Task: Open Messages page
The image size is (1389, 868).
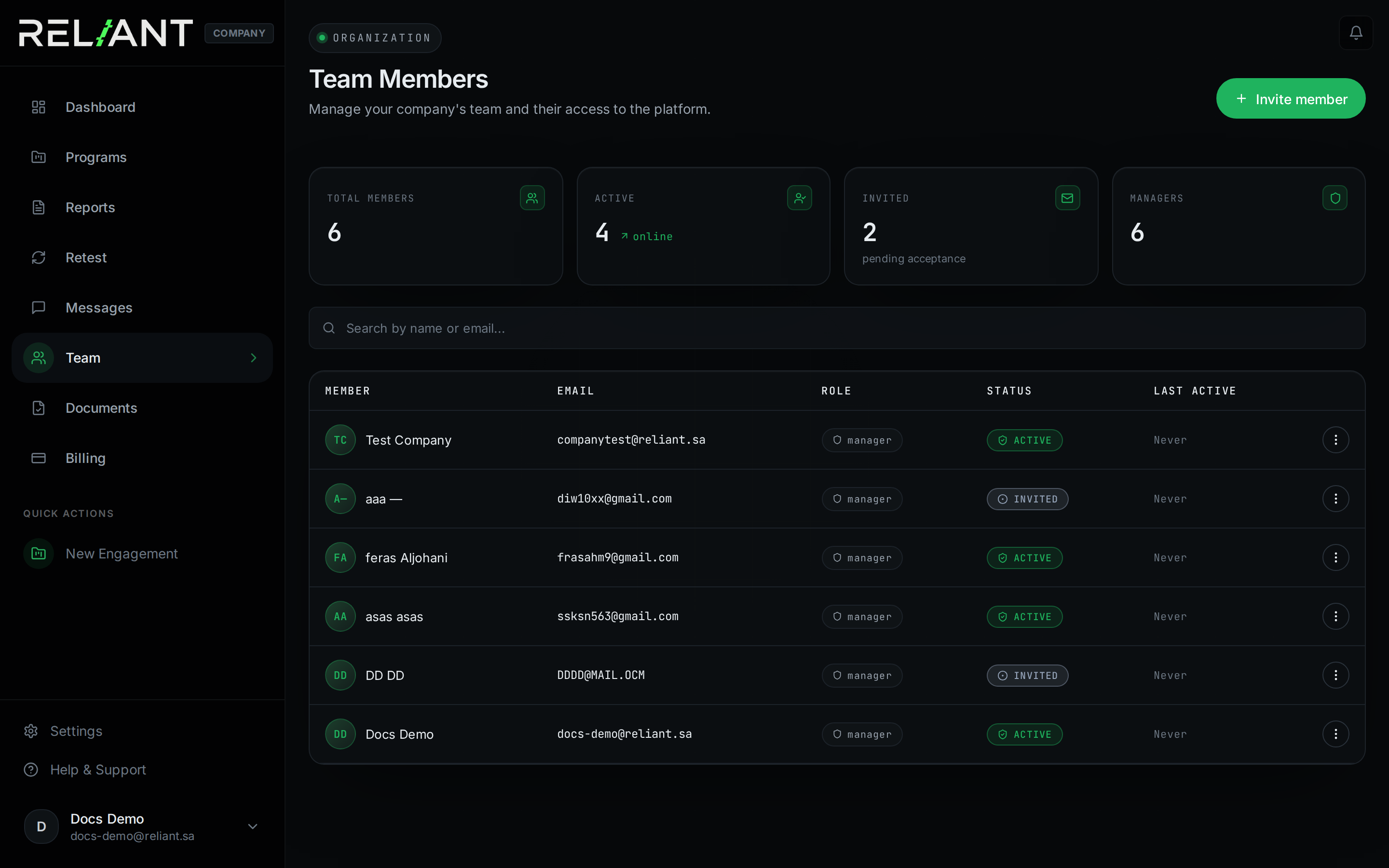Action: click(142, 308)
